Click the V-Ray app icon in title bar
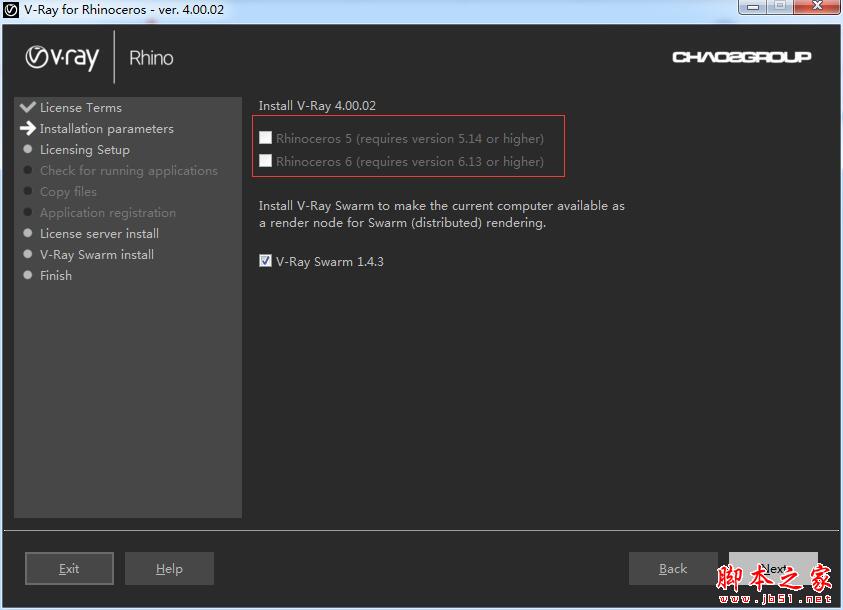This screenshot has width=843, height=610. [x=11, y=10]
